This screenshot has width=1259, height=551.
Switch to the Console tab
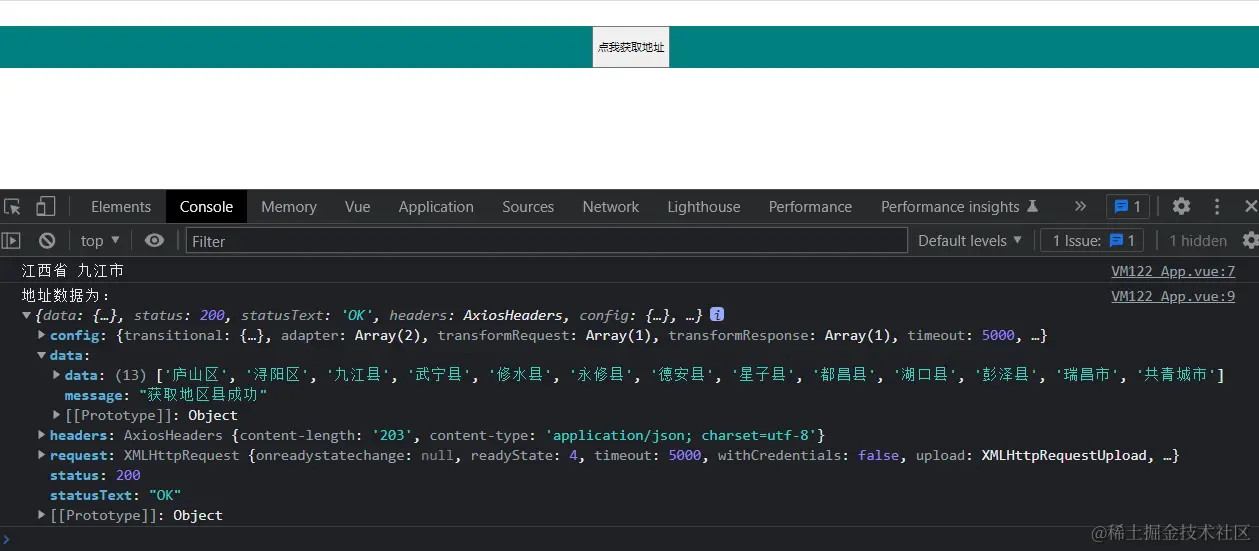pos(206,207)
